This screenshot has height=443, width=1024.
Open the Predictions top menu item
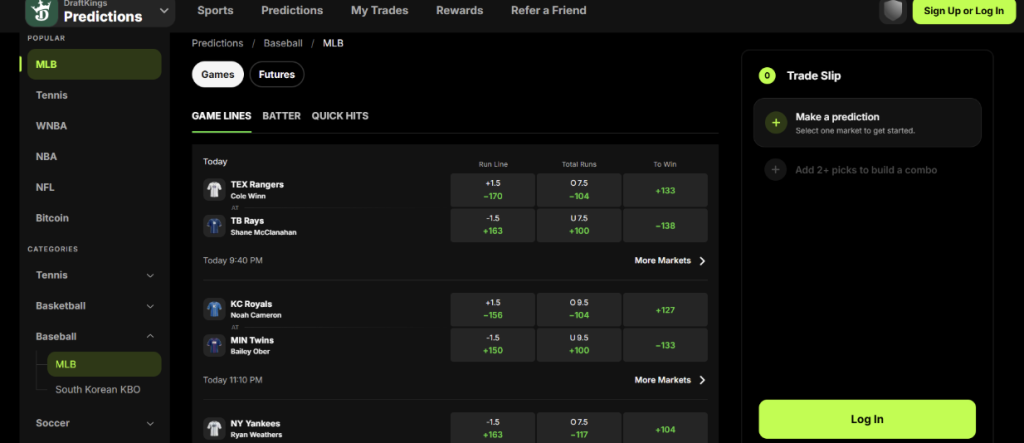[292, 10]
